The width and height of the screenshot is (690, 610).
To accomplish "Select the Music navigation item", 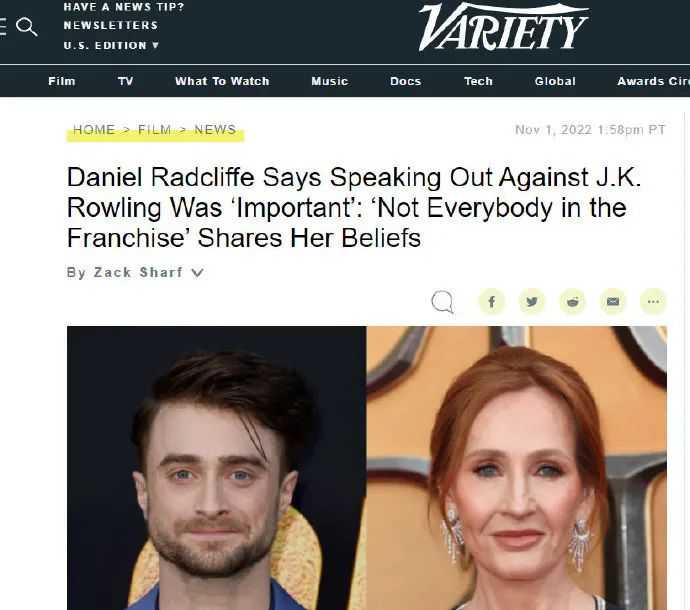I will pos(330,81).
